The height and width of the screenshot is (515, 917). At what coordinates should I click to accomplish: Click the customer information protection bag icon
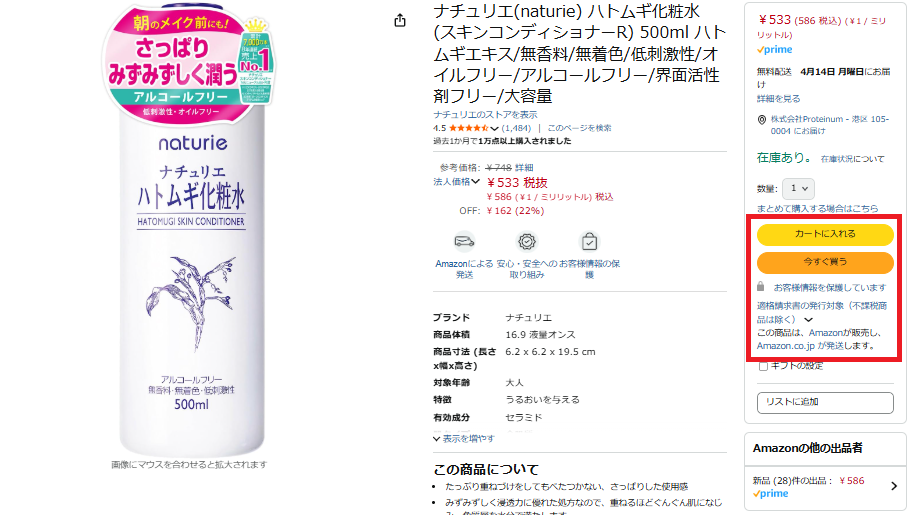coord(589,241)
